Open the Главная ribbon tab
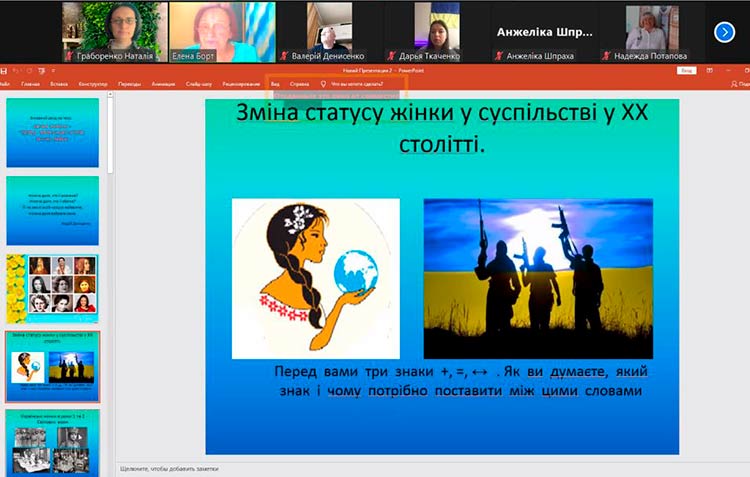Screen dimensions: 750x477 [x=31, y=84]
